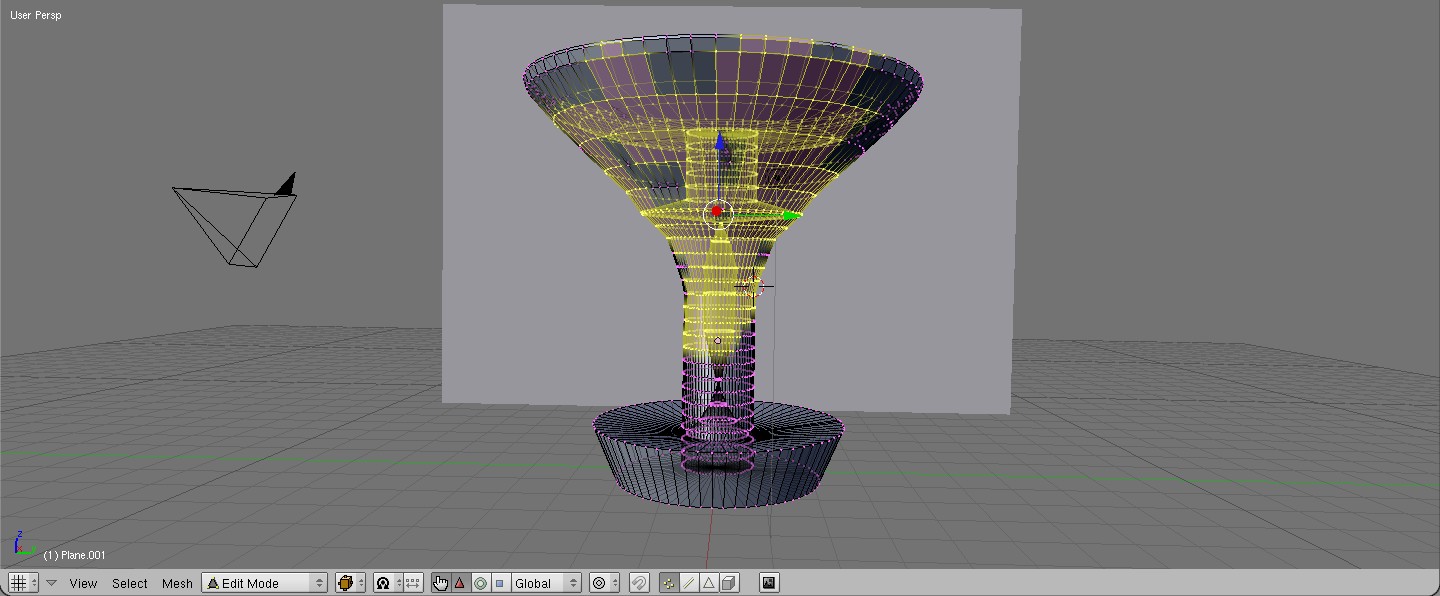Open the window type selector grid icon
The width and height of the screenshot is (1440, 596).
pos(23,583)
